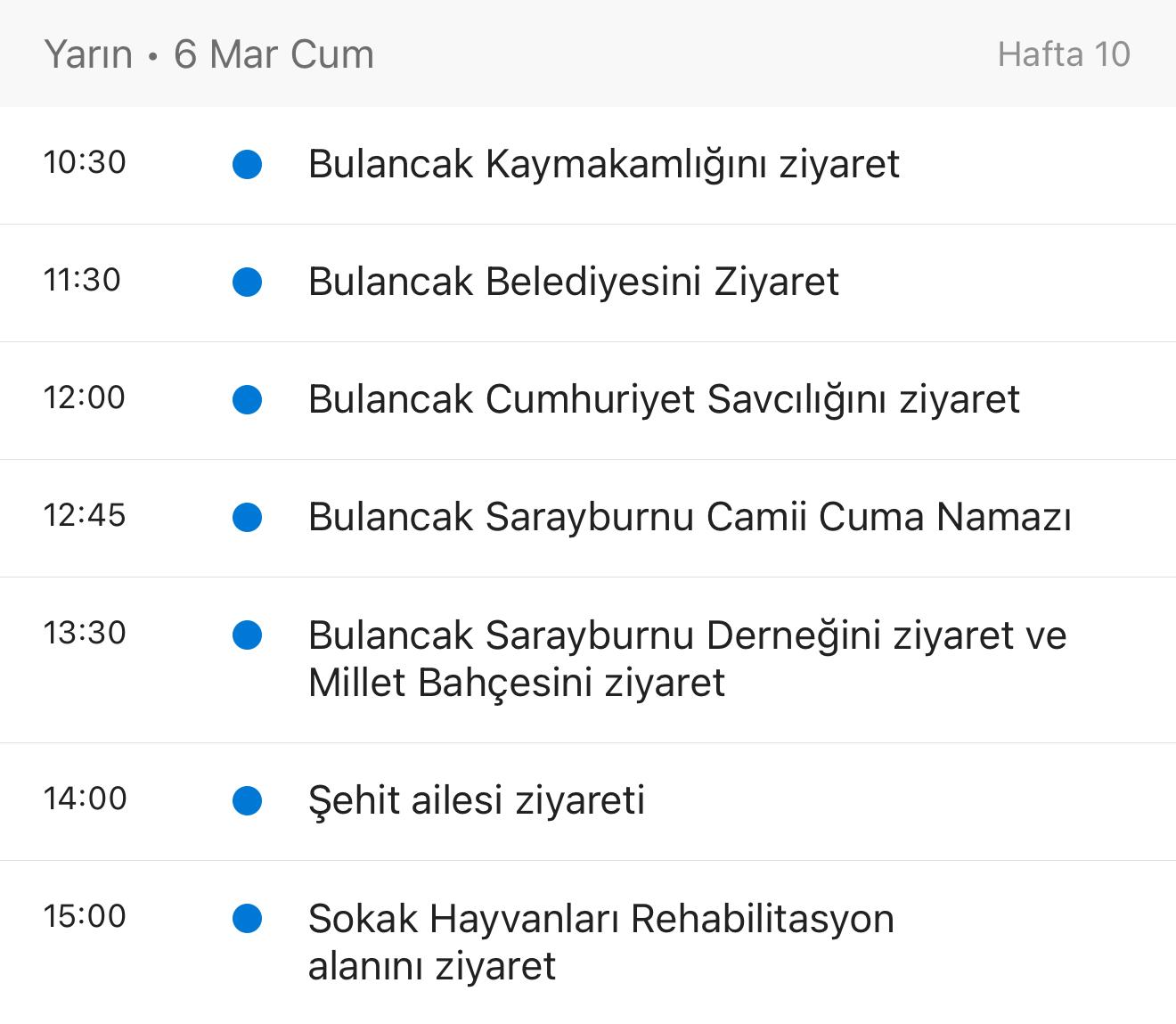Click the 14:00 time label
This screenshot has height=1024, width=1176.
pos(85,799)
